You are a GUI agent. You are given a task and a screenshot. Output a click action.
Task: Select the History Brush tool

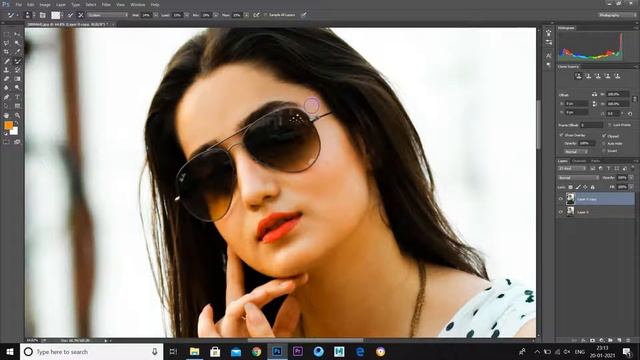point(17,70)
